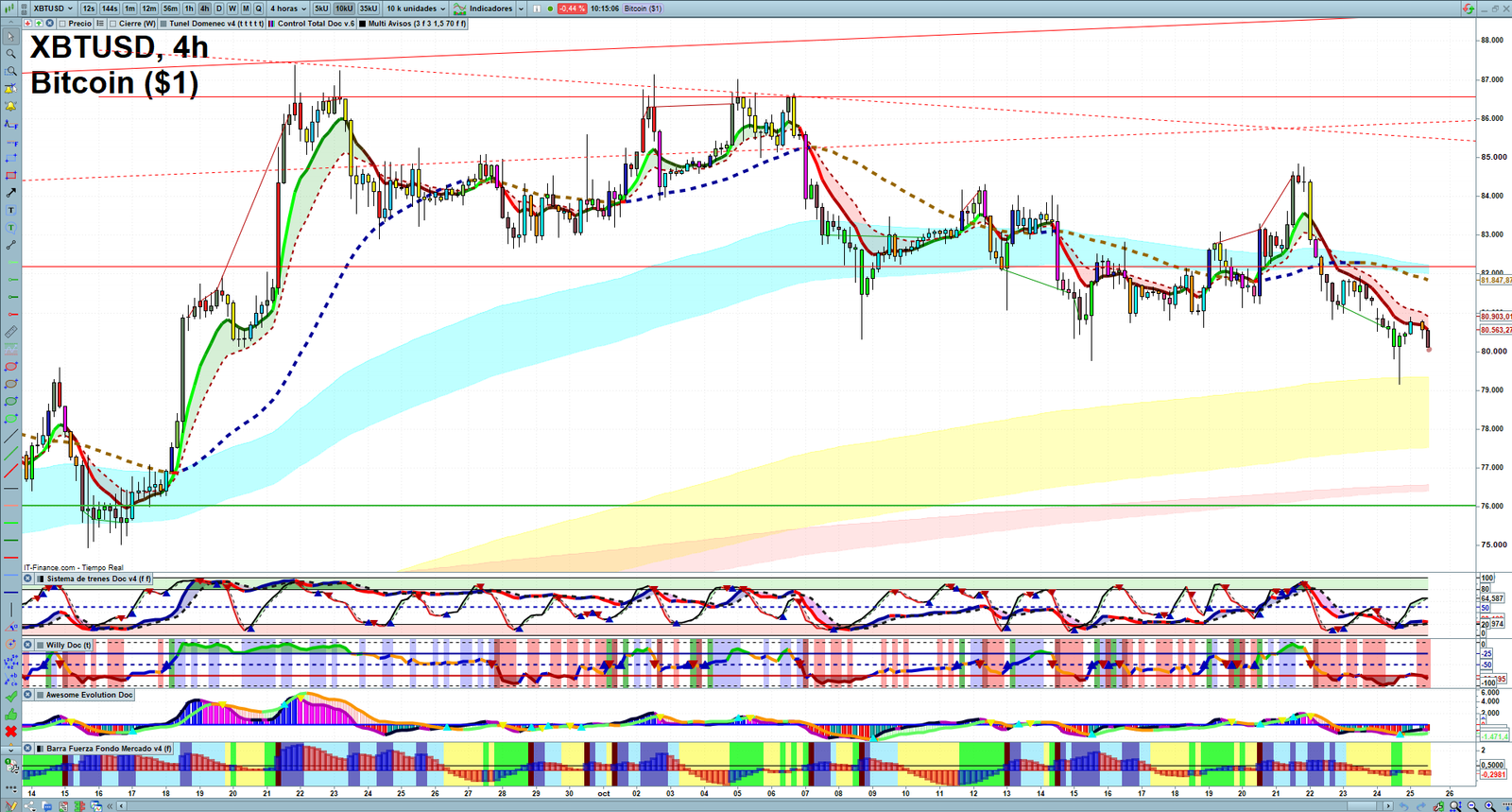Select the red rectangle drawing tool
Screen dimensions: 1512x812
(10, 176)
